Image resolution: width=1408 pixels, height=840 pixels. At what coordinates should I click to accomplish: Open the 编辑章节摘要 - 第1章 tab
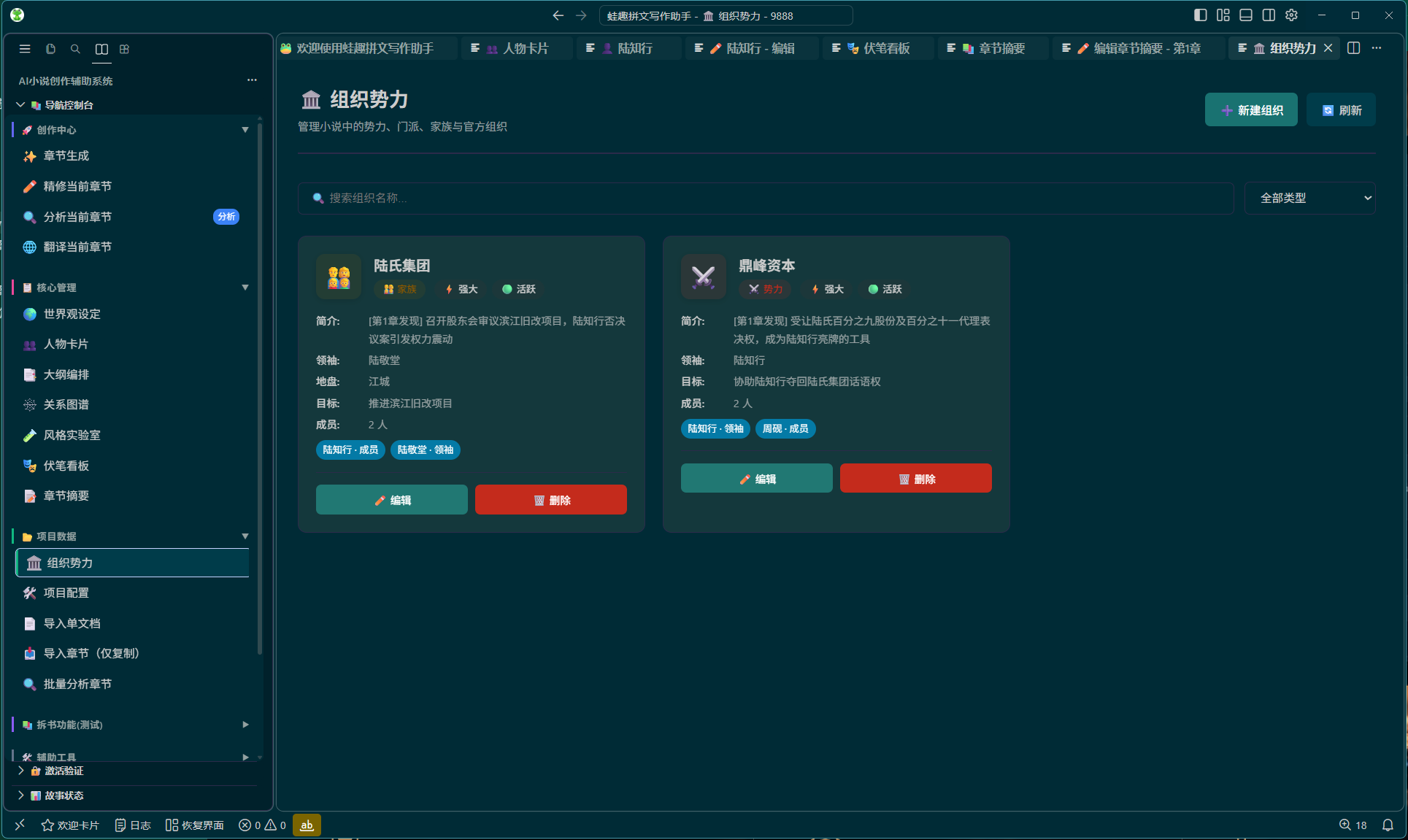pyautogui.click(x=1139, y=48)
